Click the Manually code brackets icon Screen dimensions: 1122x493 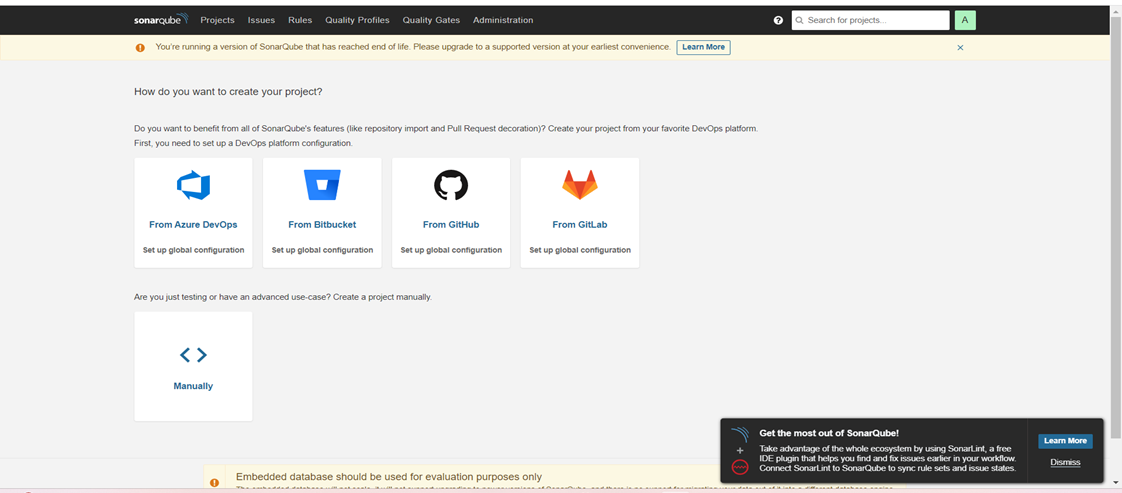(193, 354)
